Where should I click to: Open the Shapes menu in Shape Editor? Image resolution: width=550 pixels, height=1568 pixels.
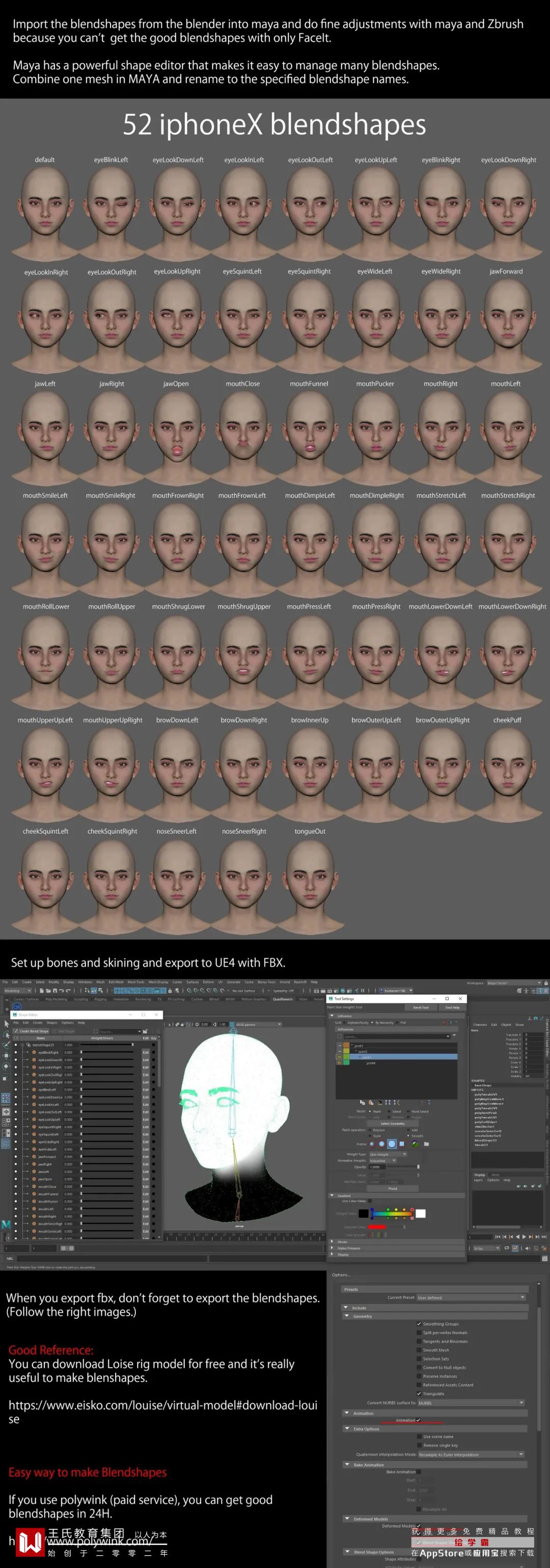[52, 1023]
